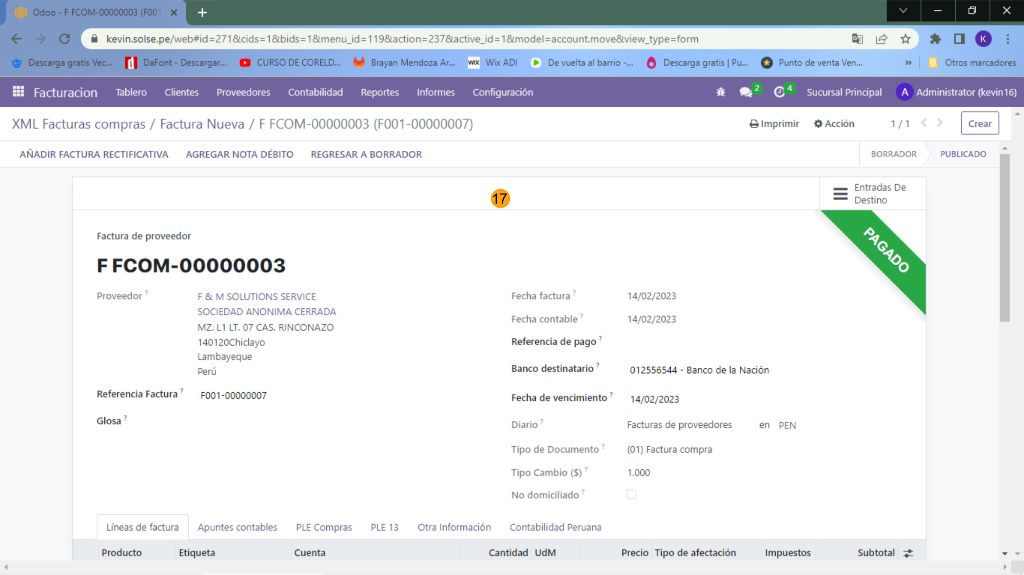This screenshot has width=1024, height=575.
Task: Go to the previous record arrow
Action: [925, 123]
